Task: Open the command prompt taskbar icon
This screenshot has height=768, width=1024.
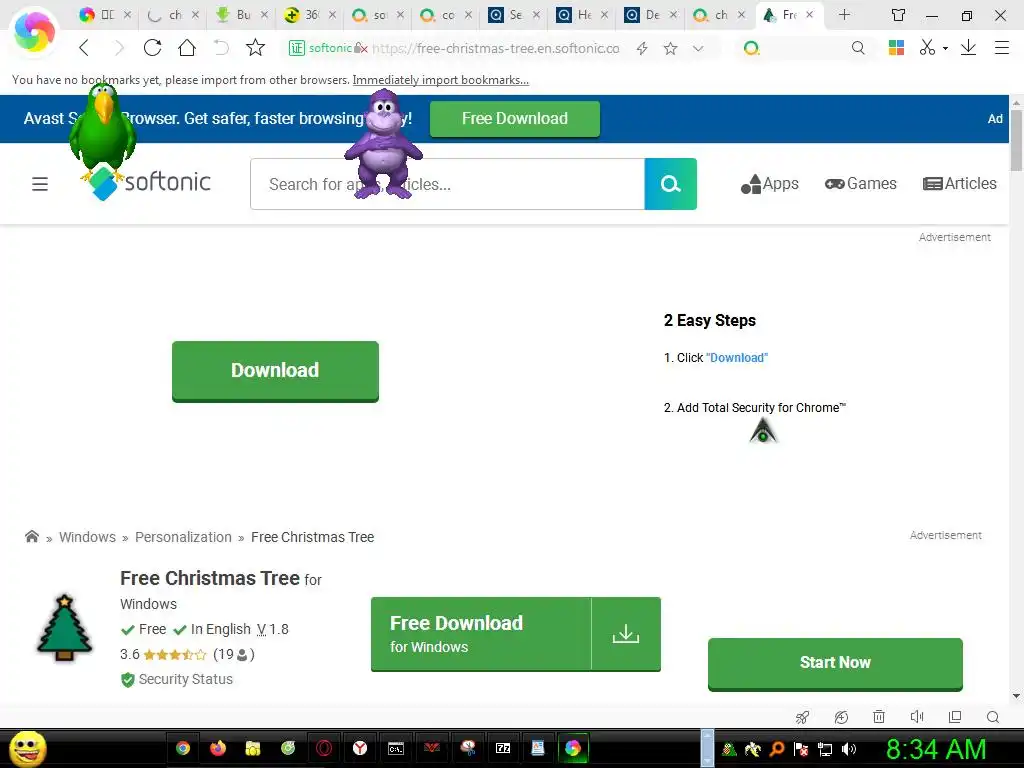Action: pos(396,748)
